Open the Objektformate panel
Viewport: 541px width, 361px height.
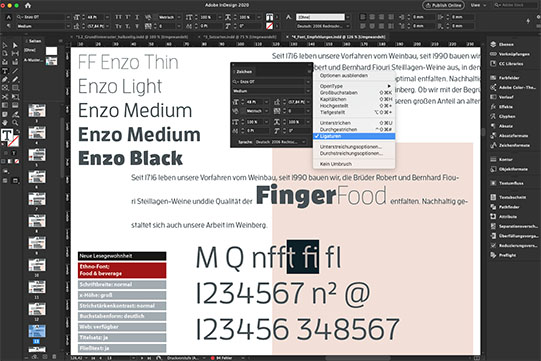pos(509,169)
